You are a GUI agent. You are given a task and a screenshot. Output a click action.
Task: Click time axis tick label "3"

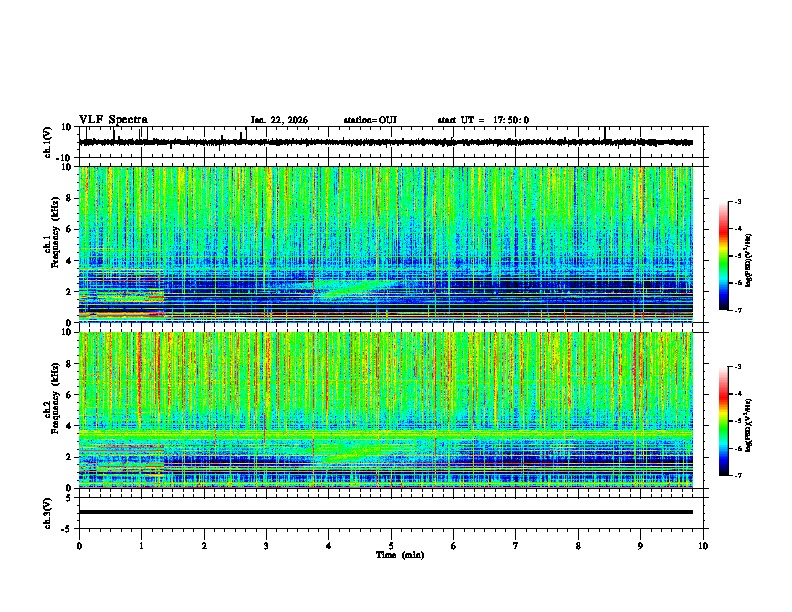click(266, 546)
